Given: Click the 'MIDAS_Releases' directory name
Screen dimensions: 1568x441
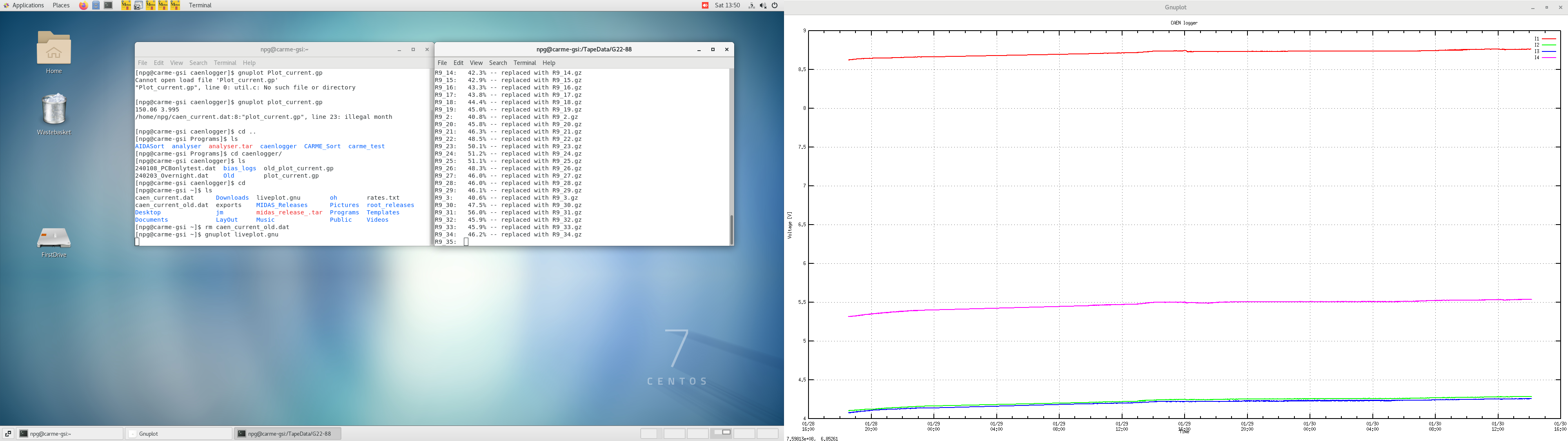Looking at the screenshot, I should pyautogui.click(x=282, y=205).
